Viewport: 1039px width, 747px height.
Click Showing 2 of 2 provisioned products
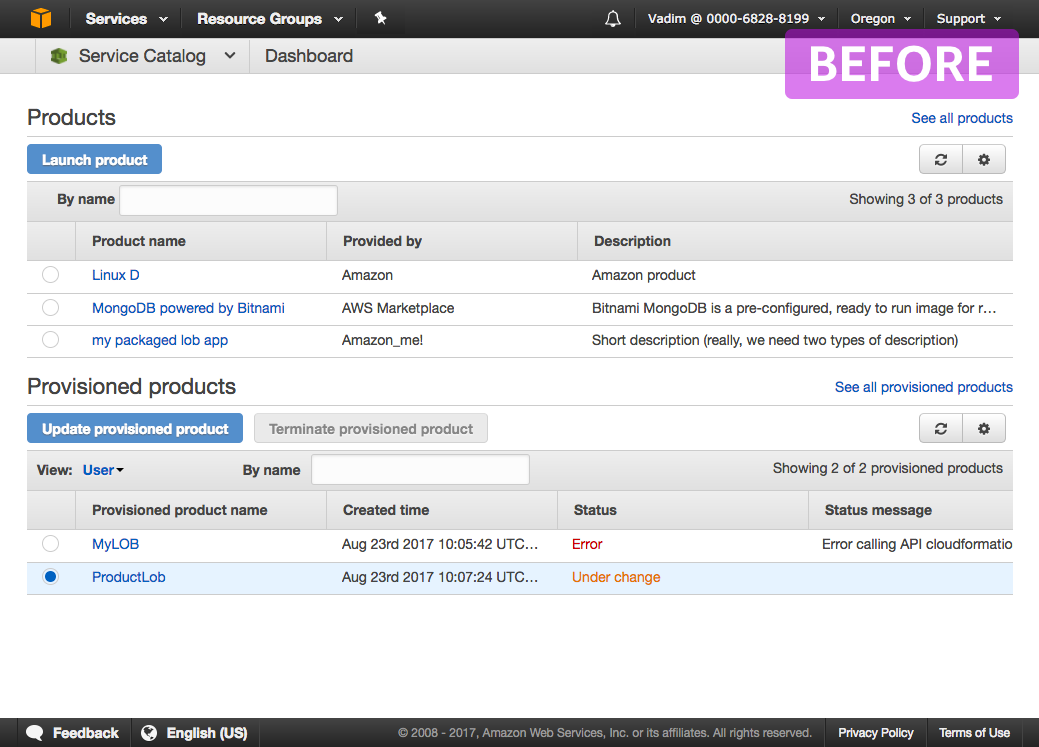tap(887, 469)
